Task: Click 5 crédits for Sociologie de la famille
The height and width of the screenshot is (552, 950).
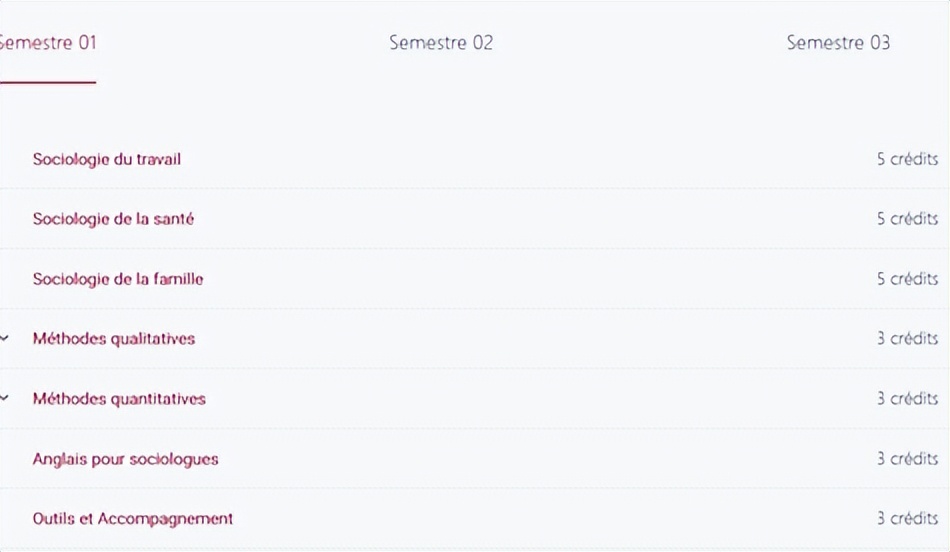Action: click(x=907, y=278)
